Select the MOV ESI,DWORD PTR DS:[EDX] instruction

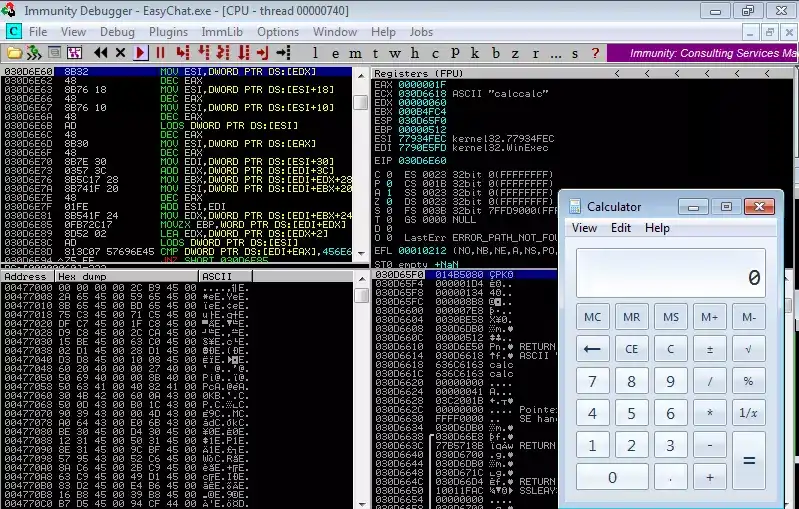[x=238, y=72]
